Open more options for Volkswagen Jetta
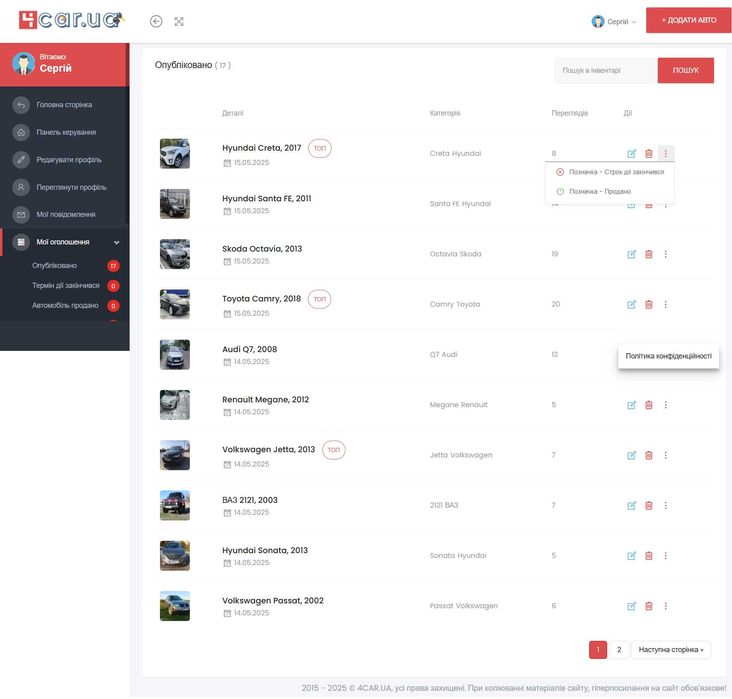 click(666, 455)
